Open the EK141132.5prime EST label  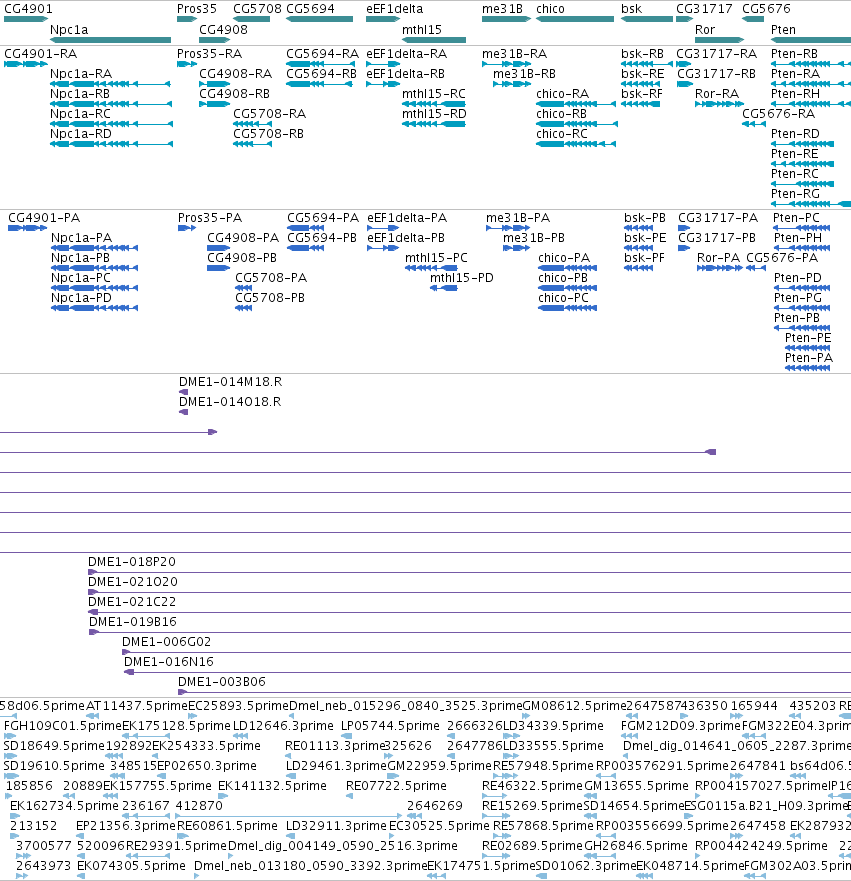click(x=272, y=787)
